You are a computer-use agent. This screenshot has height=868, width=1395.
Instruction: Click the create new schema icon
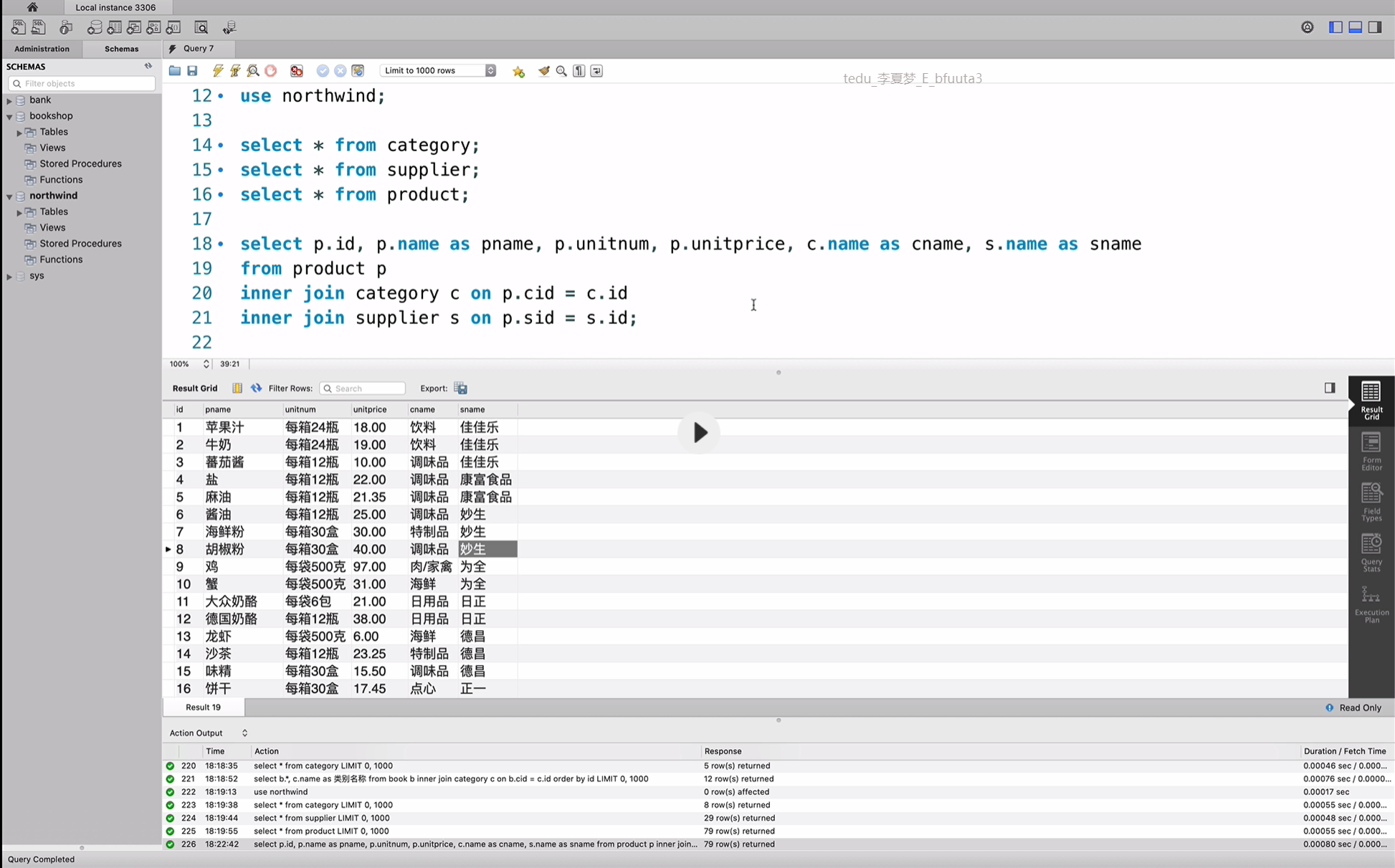pos(95,28)
